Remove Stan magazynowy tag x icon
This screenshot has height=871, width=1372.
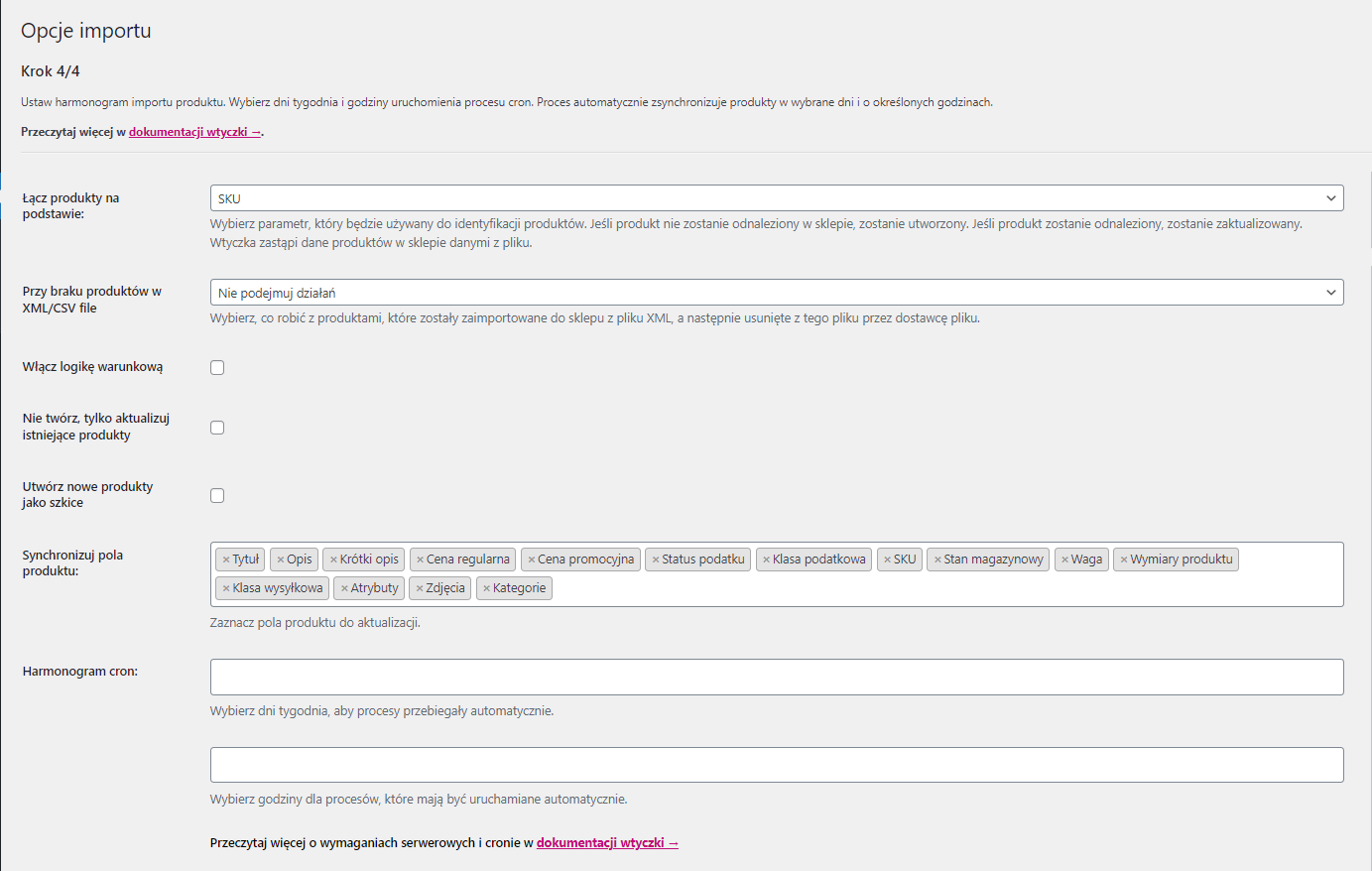[x=937, y=560]
